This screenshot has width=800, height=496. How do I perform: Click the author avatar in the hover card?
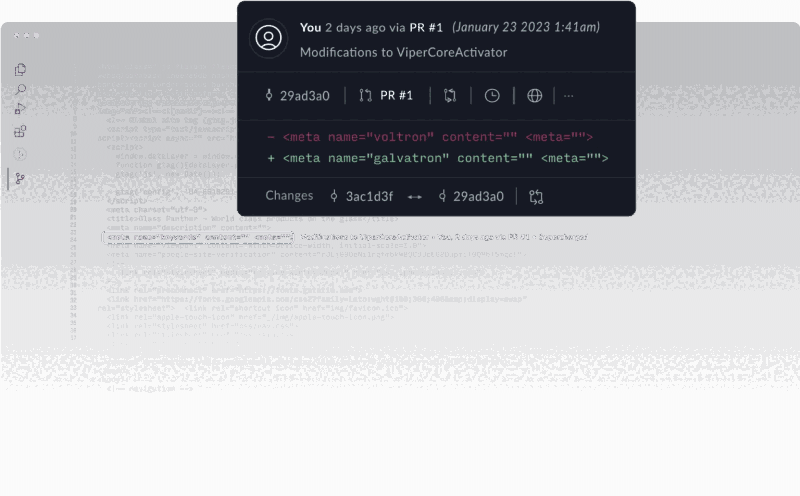[268, 38]
